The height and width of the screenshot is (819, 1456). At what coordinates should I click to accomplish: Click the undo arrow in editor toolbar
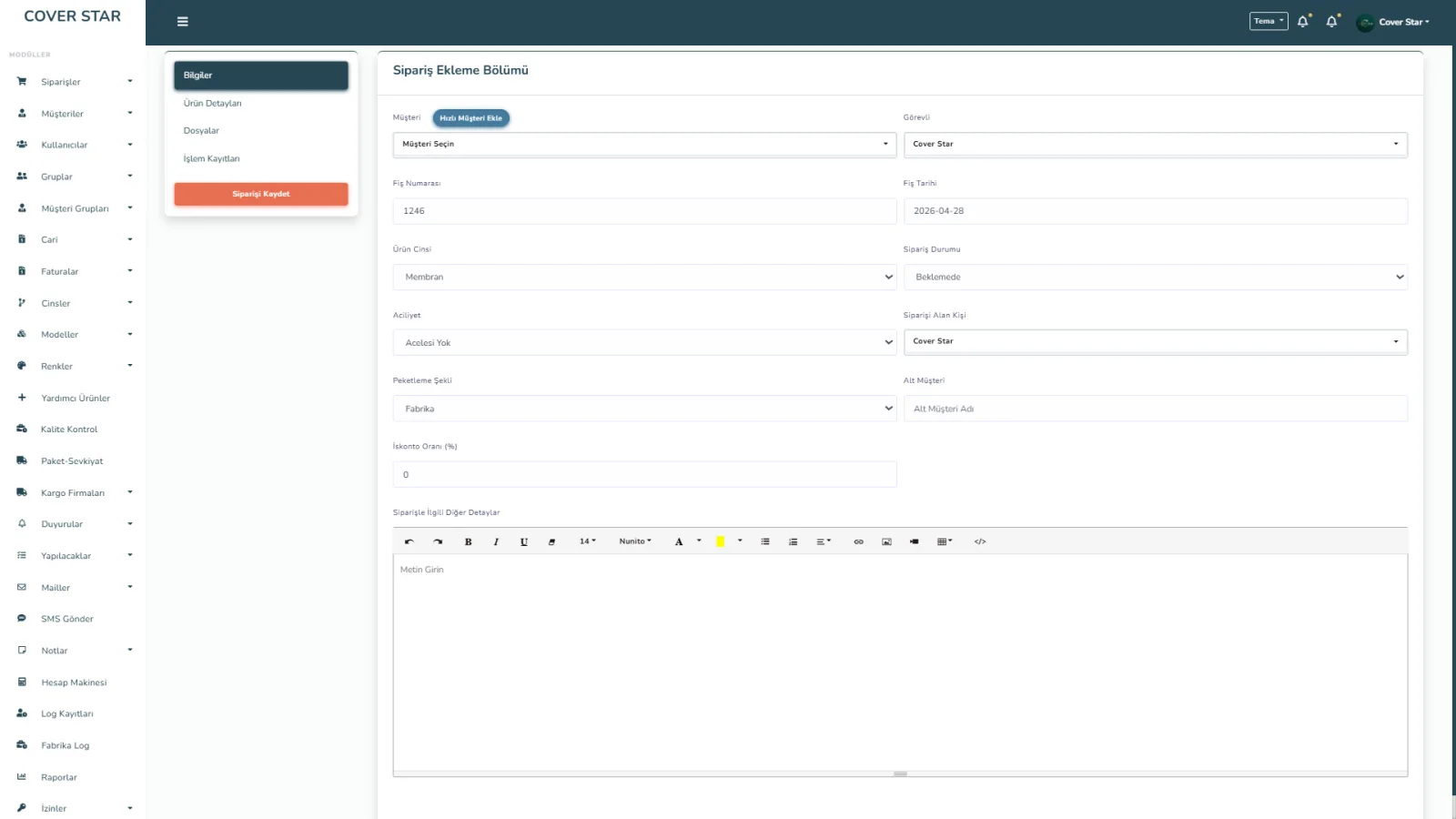point(409,541)
